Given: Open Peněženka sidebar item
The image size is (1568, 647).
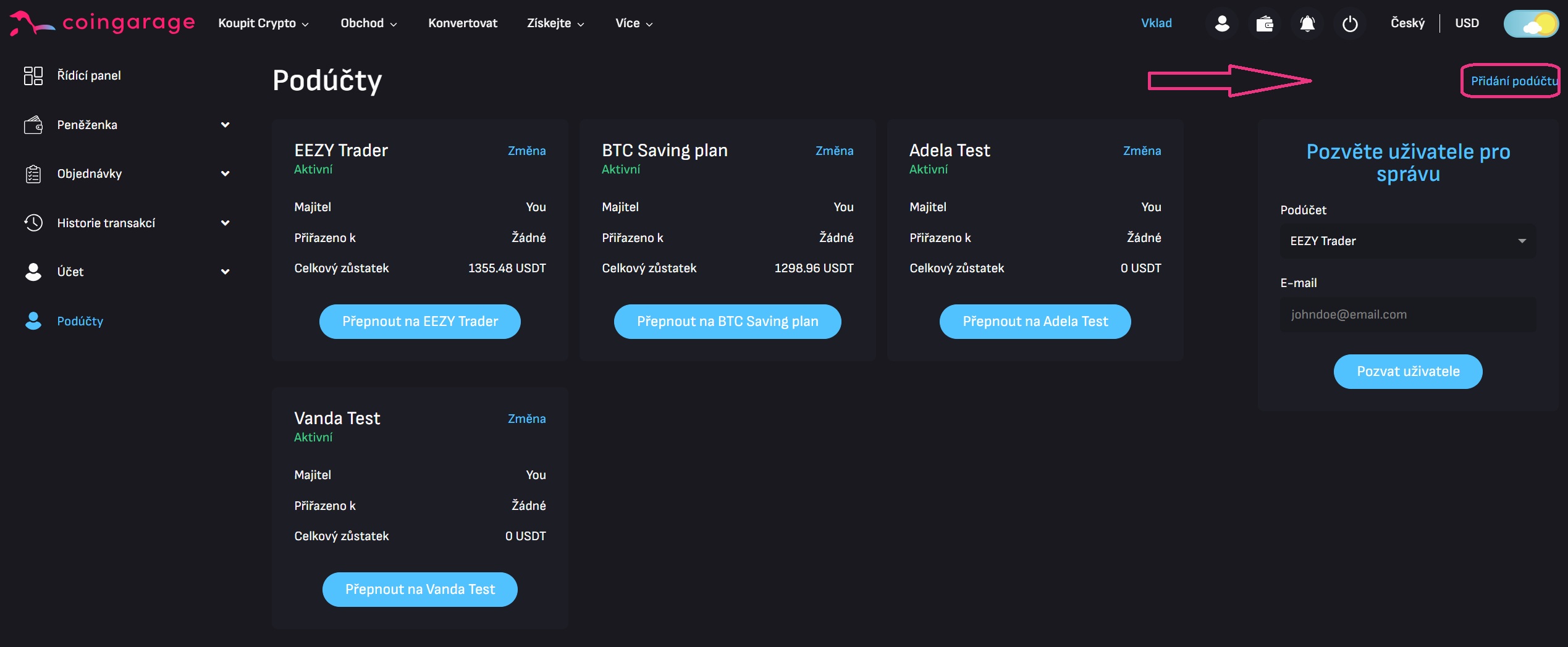Looking at the screenshot, I should click(x=87, y=125).
